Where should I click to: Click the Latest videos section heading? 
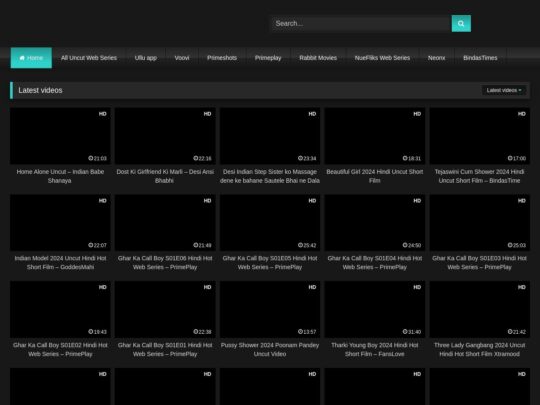click(x=40, y=90)
